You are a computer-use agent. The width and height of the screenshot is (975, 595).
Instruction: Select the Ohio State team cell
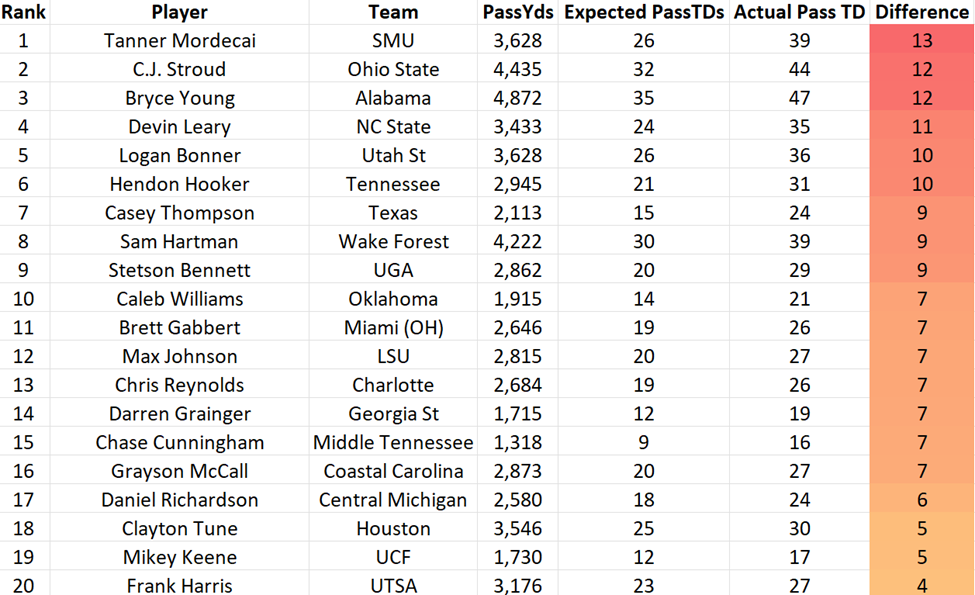(x=393, y=70)
